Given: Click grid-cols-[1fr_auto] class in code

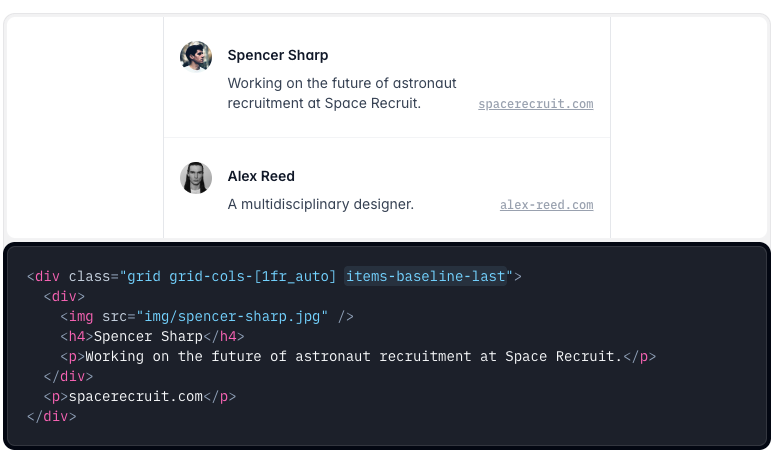Looking at the screenshot, I should pos(253,276).
